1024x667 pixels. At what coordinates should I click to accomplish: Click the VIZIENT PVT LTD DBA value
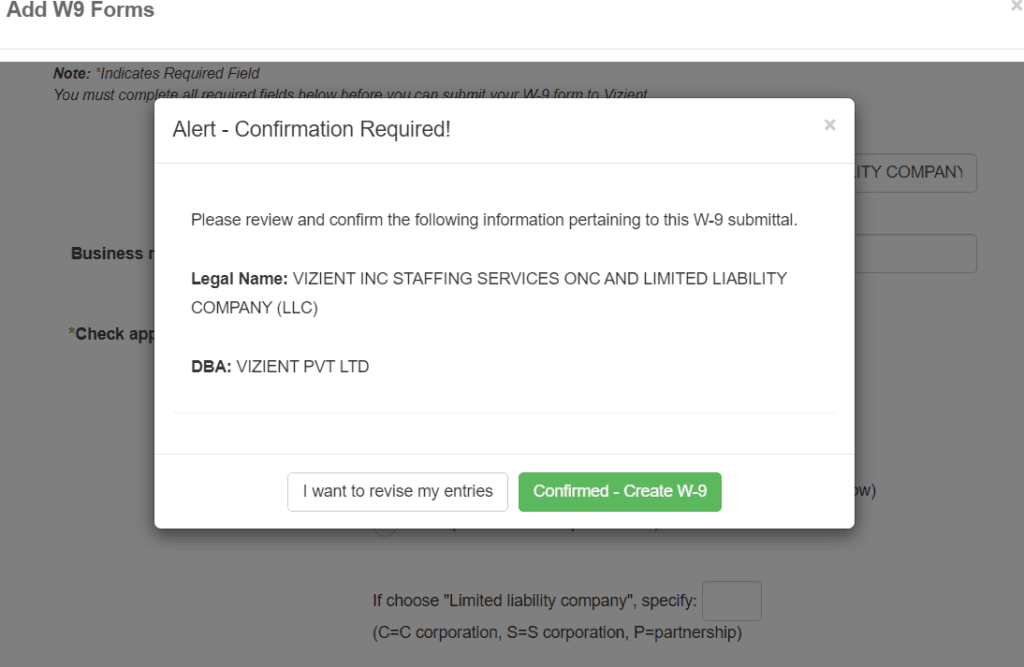[302, 367]
